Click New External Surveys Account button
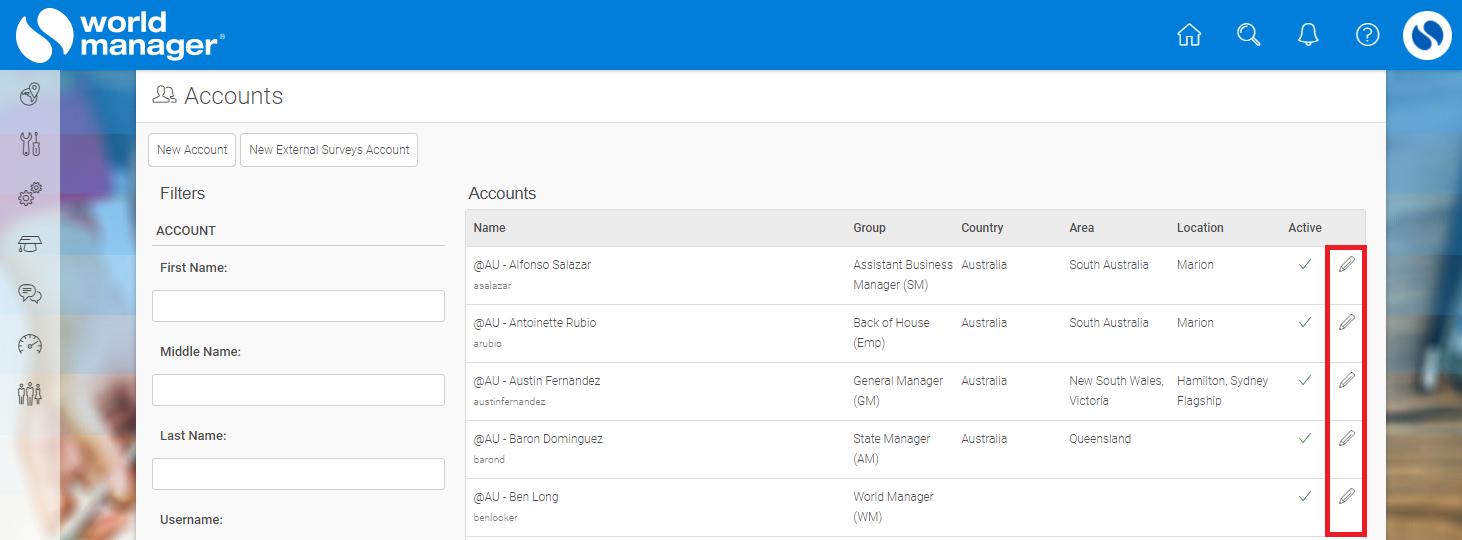The width and height of the screenshot is (1462, 540). [329, 150]
